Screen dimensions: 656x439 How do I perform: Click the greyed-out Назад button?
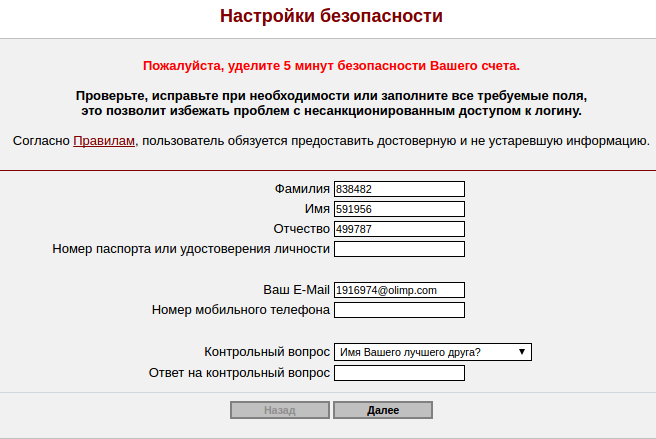[280, 410]
